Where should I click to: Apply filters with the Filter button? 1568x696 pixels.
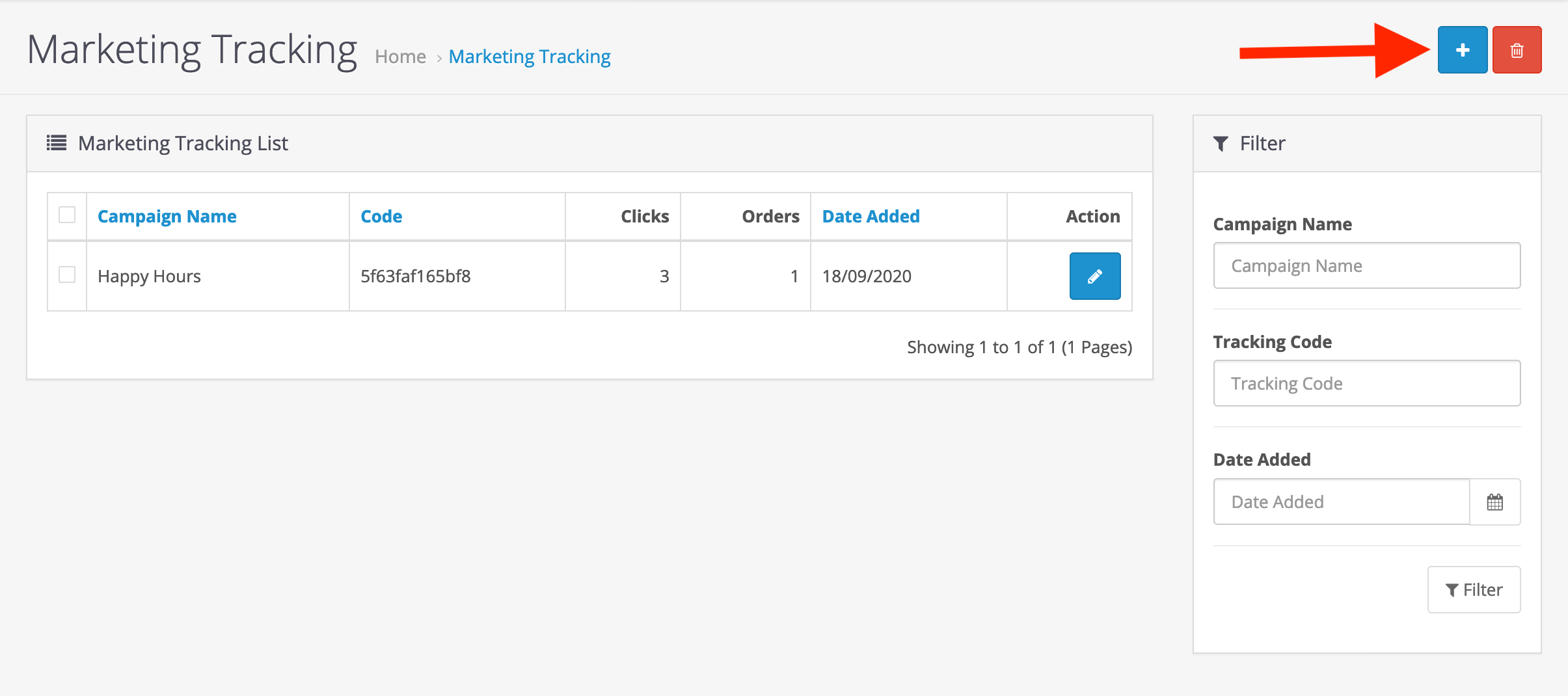point(1474,590)
